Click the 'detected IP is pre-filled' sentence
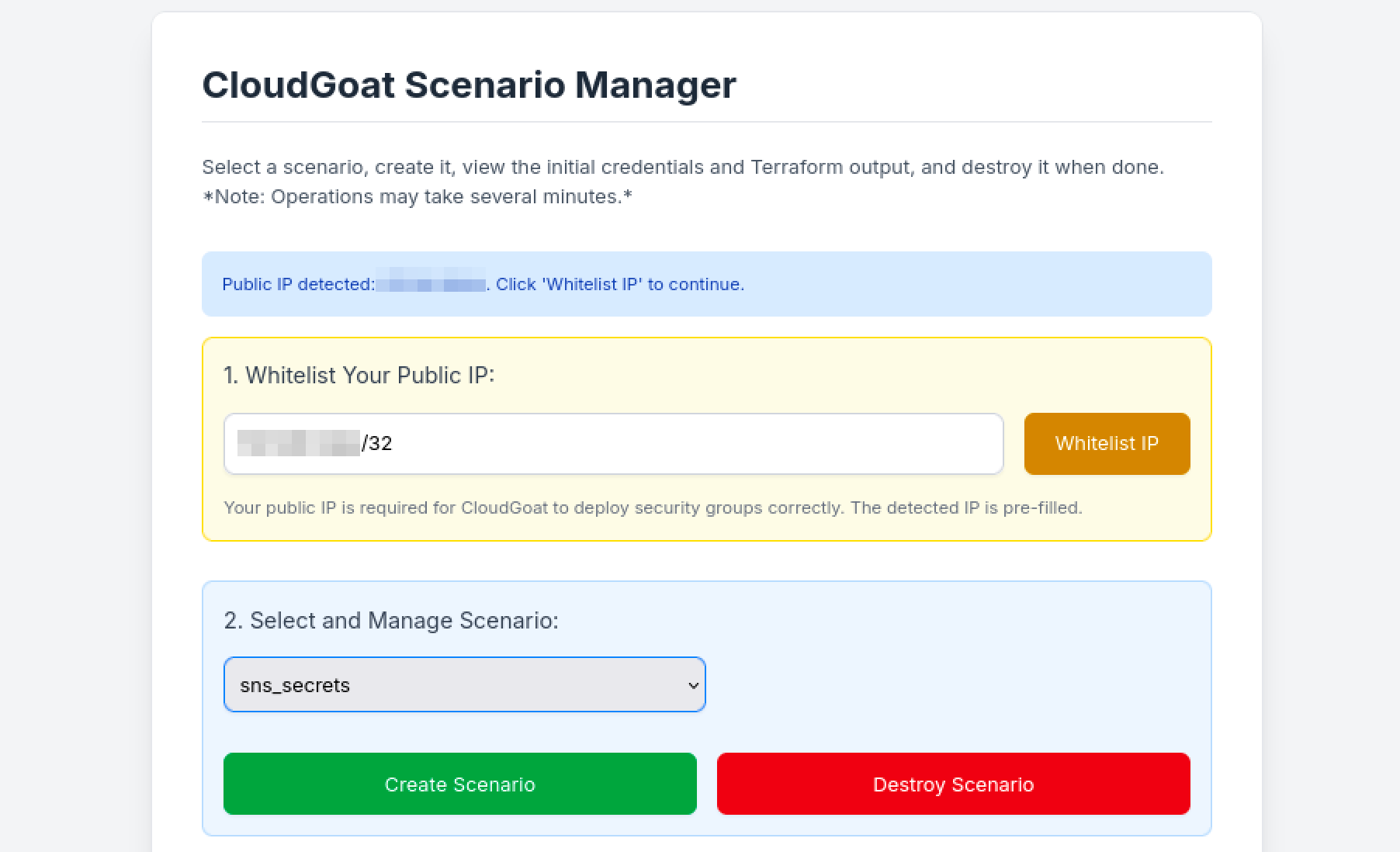This screenshot has width=1400, height=852. [965, 508]
